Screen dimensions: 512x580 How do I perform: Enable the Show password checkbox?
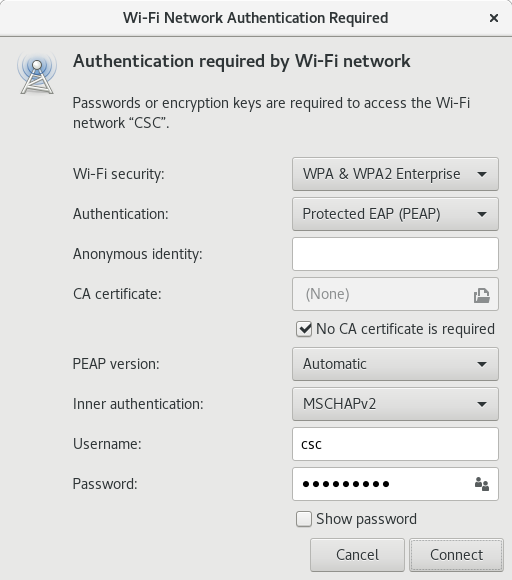pyautogui.click(x=304, y=519)
